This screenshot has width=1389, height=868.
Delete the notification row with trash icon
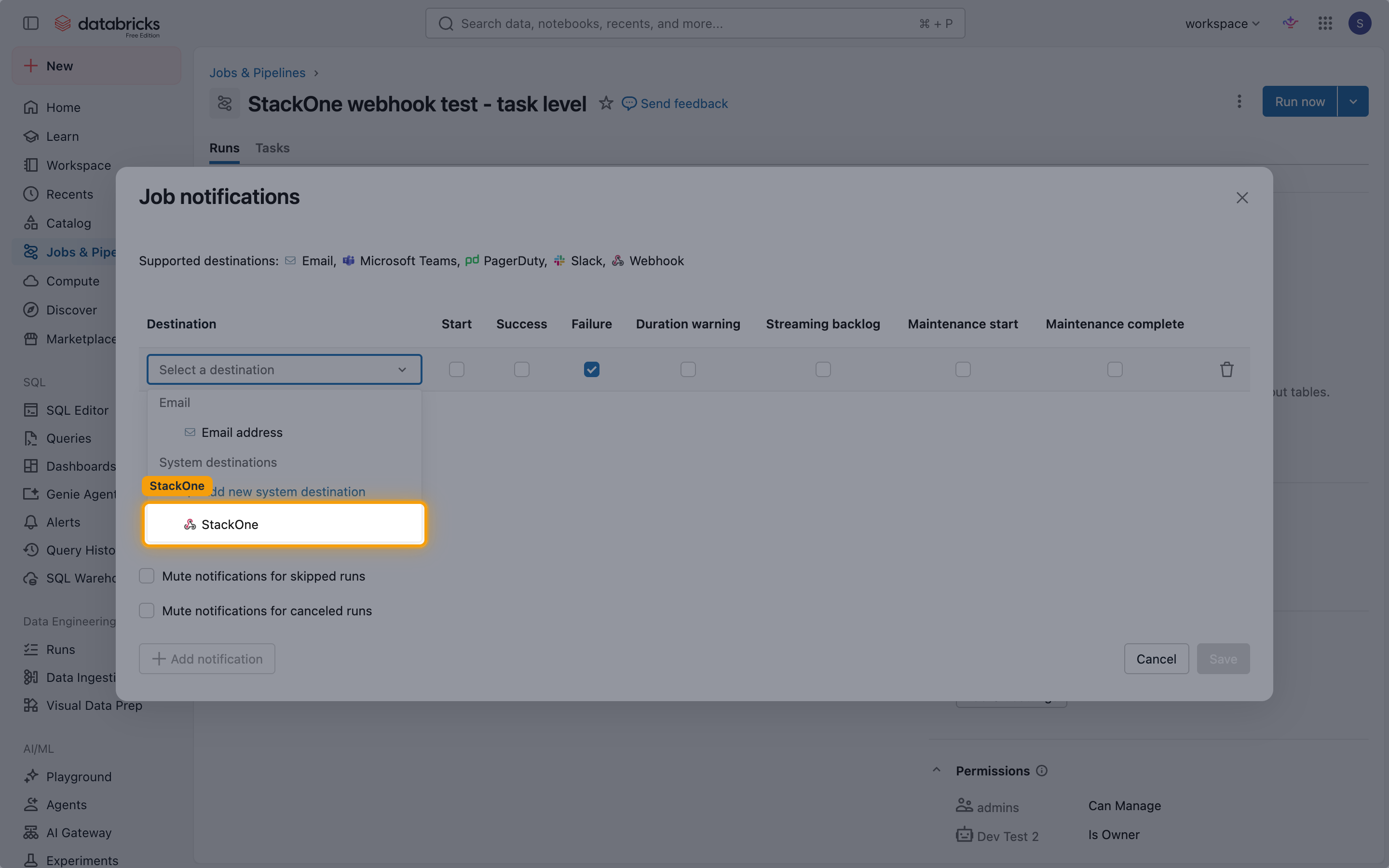coord(1226,369)
